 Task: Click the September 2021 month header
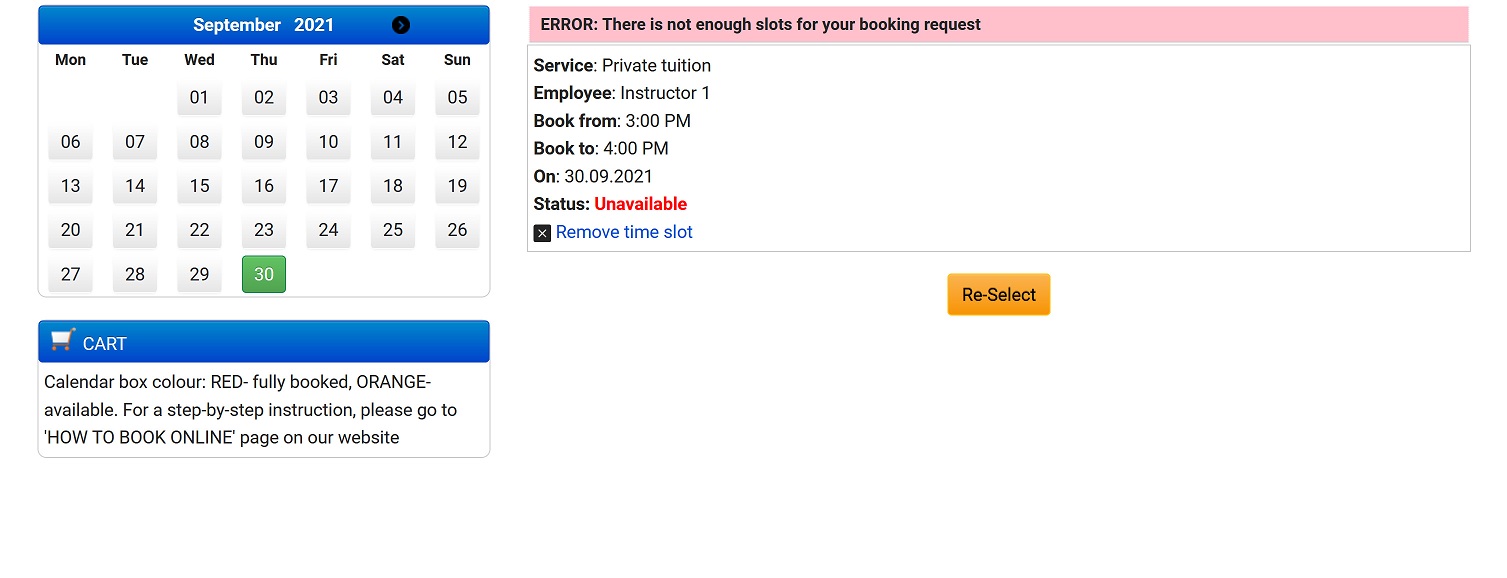click(264, 25)
